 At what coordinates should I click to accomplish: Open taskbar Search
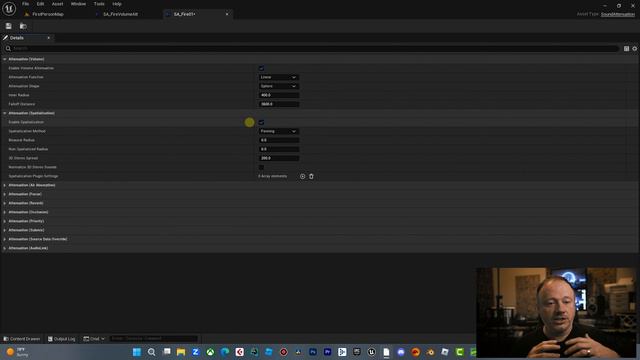(x=151, y=352)
